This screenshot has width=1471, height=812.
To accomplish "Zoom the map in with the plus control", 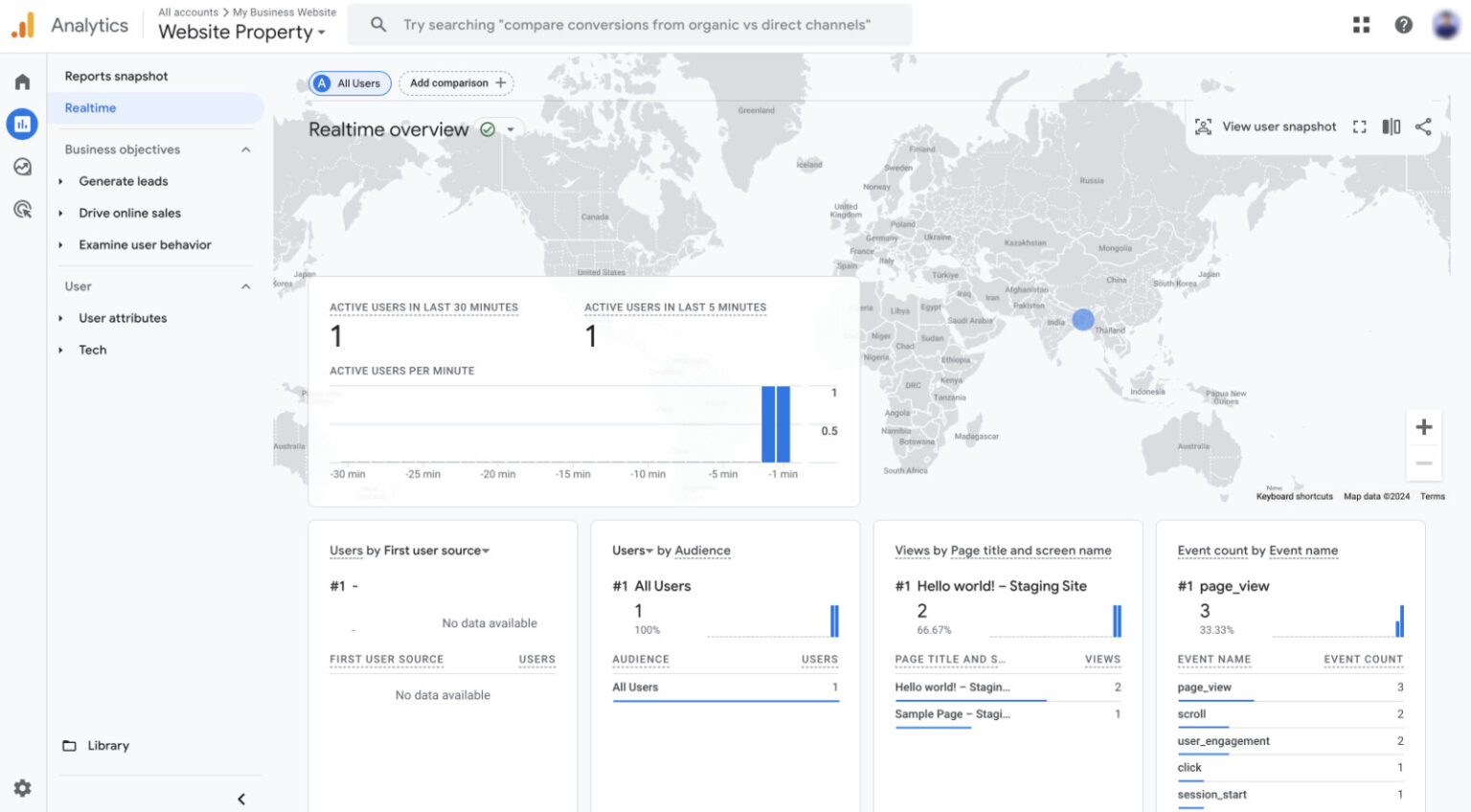I will pos(1424,426).
